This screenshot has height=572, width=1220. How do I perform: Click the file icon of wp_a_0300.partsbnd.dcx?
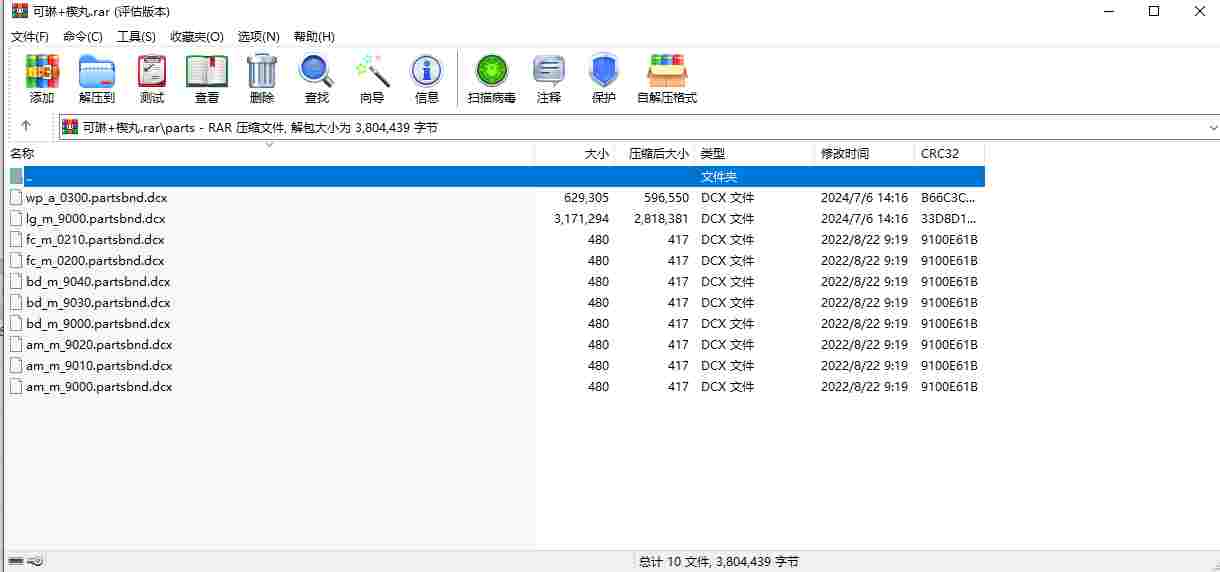[16, 198]
